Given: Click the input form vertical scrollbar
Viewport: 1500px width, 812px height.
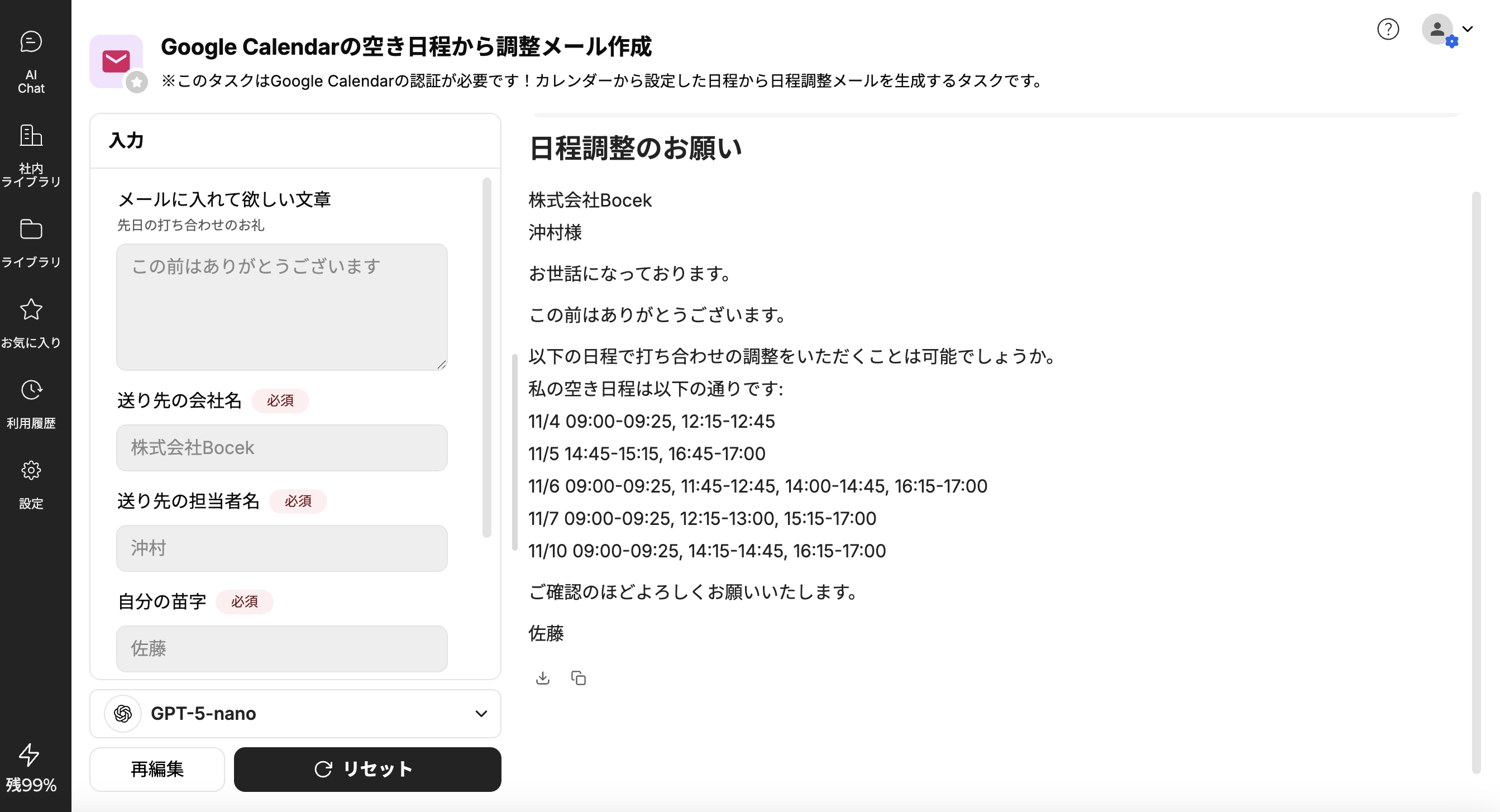Looking at the screenshot, I should click(487, 357).
